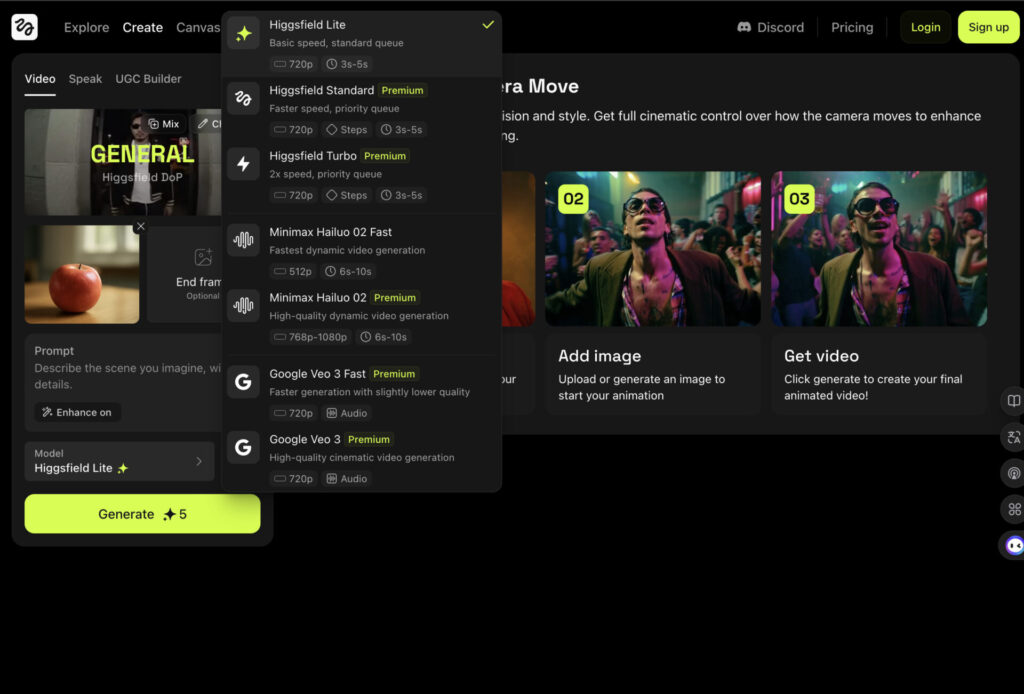Click the 512p tag under Hailuo 02 Fast
This screenshot has height=694, width=1024.
pos(293,271)
